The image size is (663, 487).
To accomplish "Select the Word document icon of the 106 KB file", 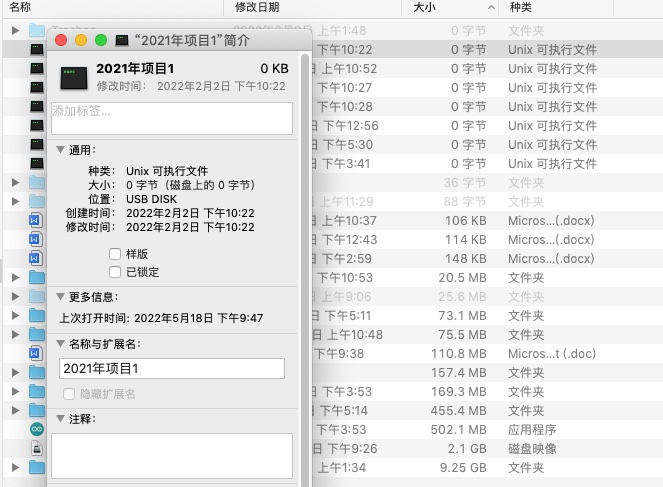I will [37, 220].
